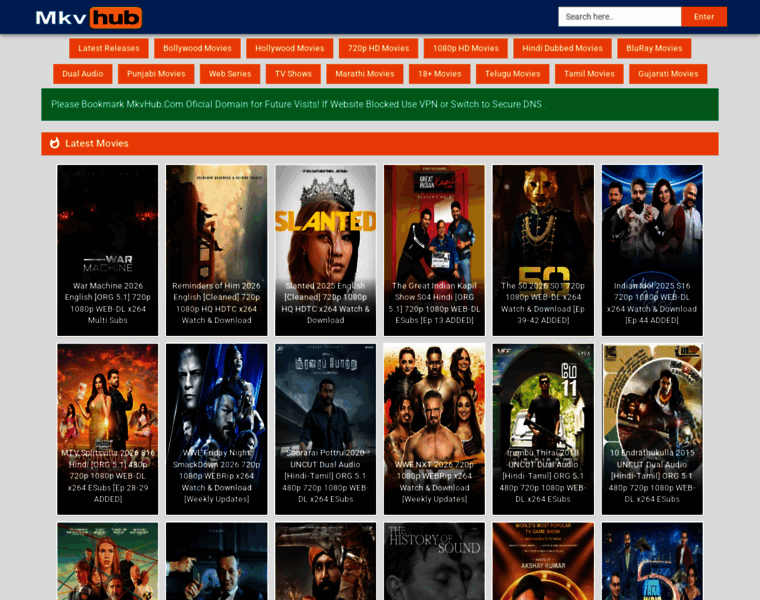Open the MTV Splitsvilla 2026 S16 card
This screenshot has width=760, height=600.
[108, 429]
